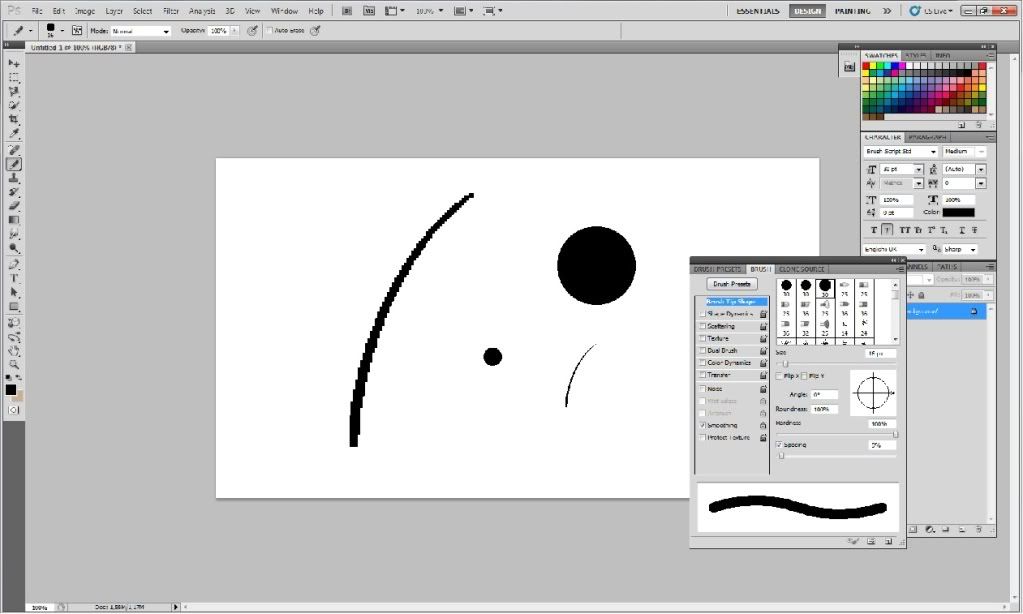This screenshot has width=1023, height=614.
Task: Enable Transfer checkbox
Action: tap(703, 375)
